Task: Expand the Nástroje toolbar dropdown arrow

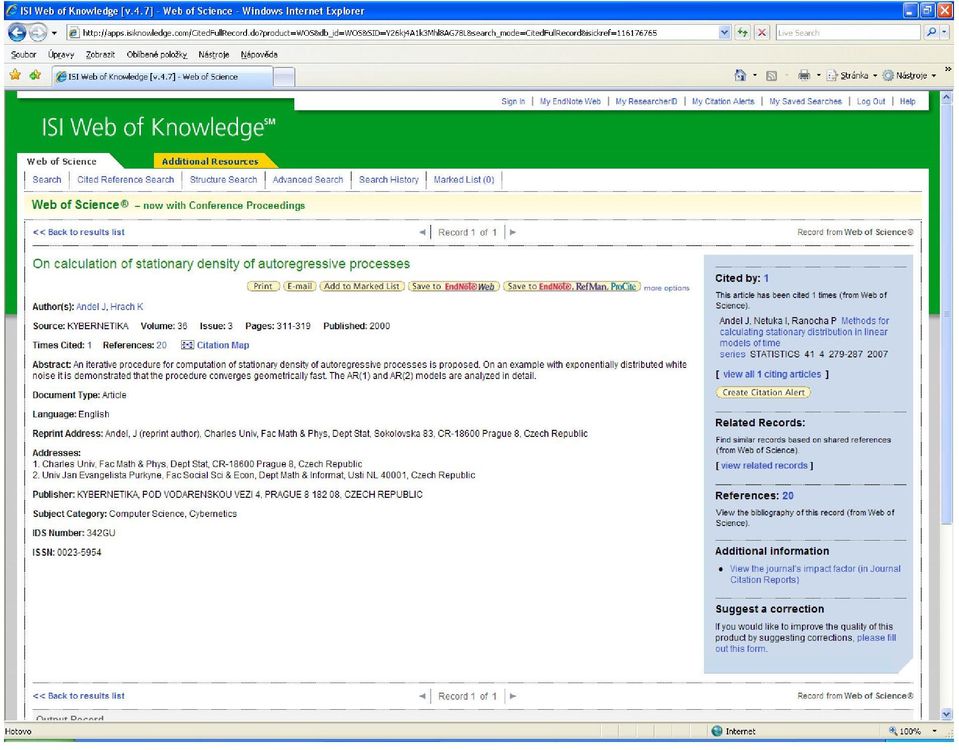Action: [934, 76]
